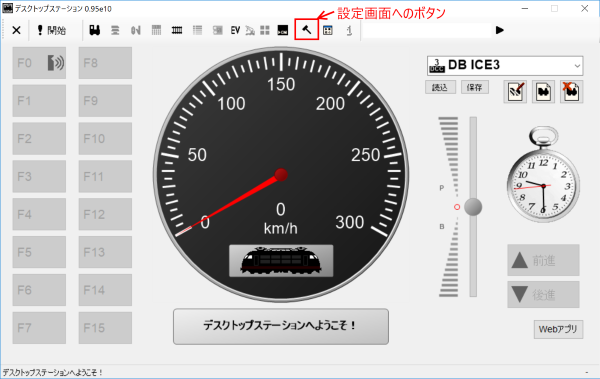Click the speed slider knob
Viewport: 600px width, 379px height.
click(x=473, y=207)
